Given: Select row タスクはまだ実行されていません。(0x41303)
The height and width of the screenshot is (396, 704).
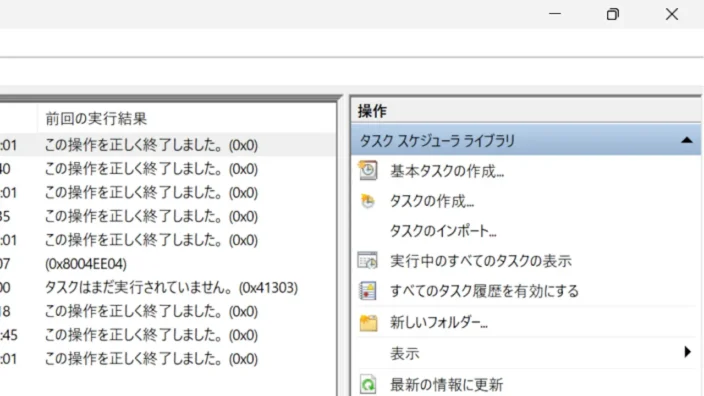Looking at the screenshot, I should click(168, 287).
